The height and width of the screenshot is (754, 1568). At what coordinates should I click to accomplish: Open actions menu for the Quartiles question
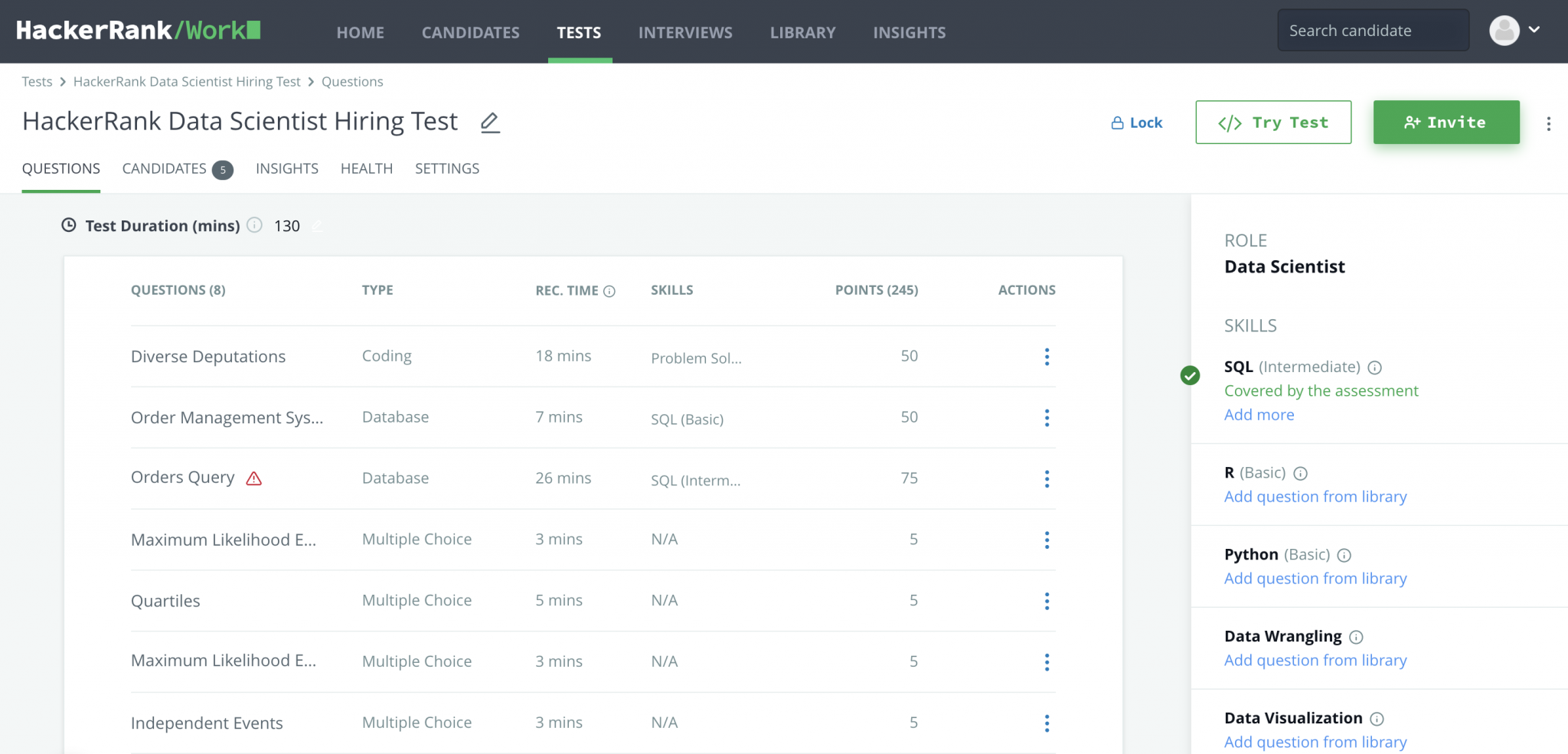(x=1047, y=601)
